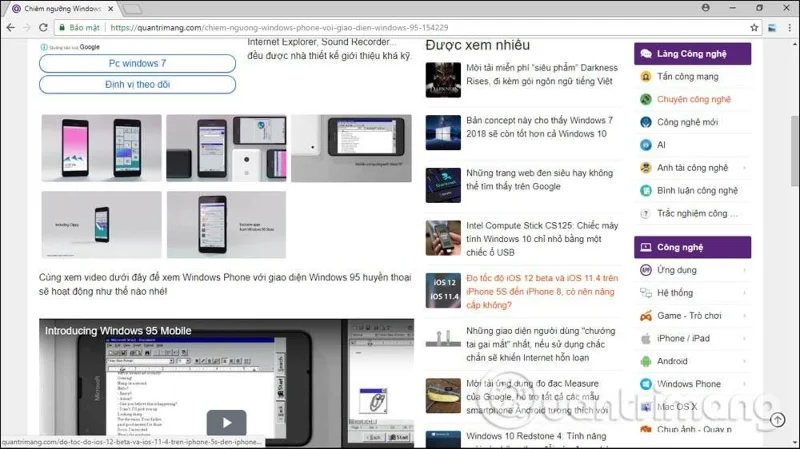Image resolution: width=800 pixels, height=449 pixels.
Task: Click the AI category icon
Action: pyautogui.click(x=646, y=145)
